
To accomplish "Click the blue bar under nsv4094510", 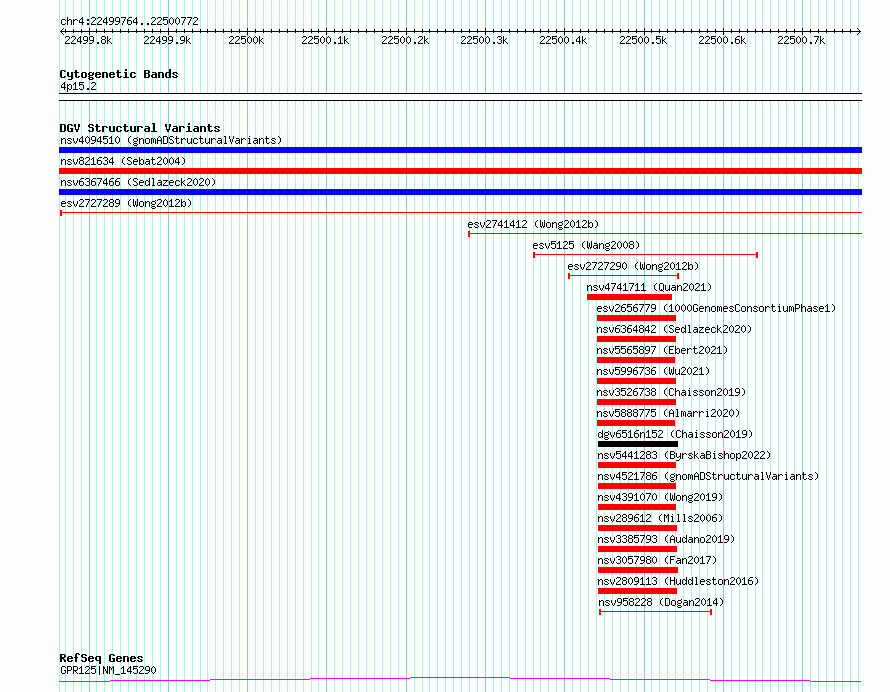I will (460, 150).
